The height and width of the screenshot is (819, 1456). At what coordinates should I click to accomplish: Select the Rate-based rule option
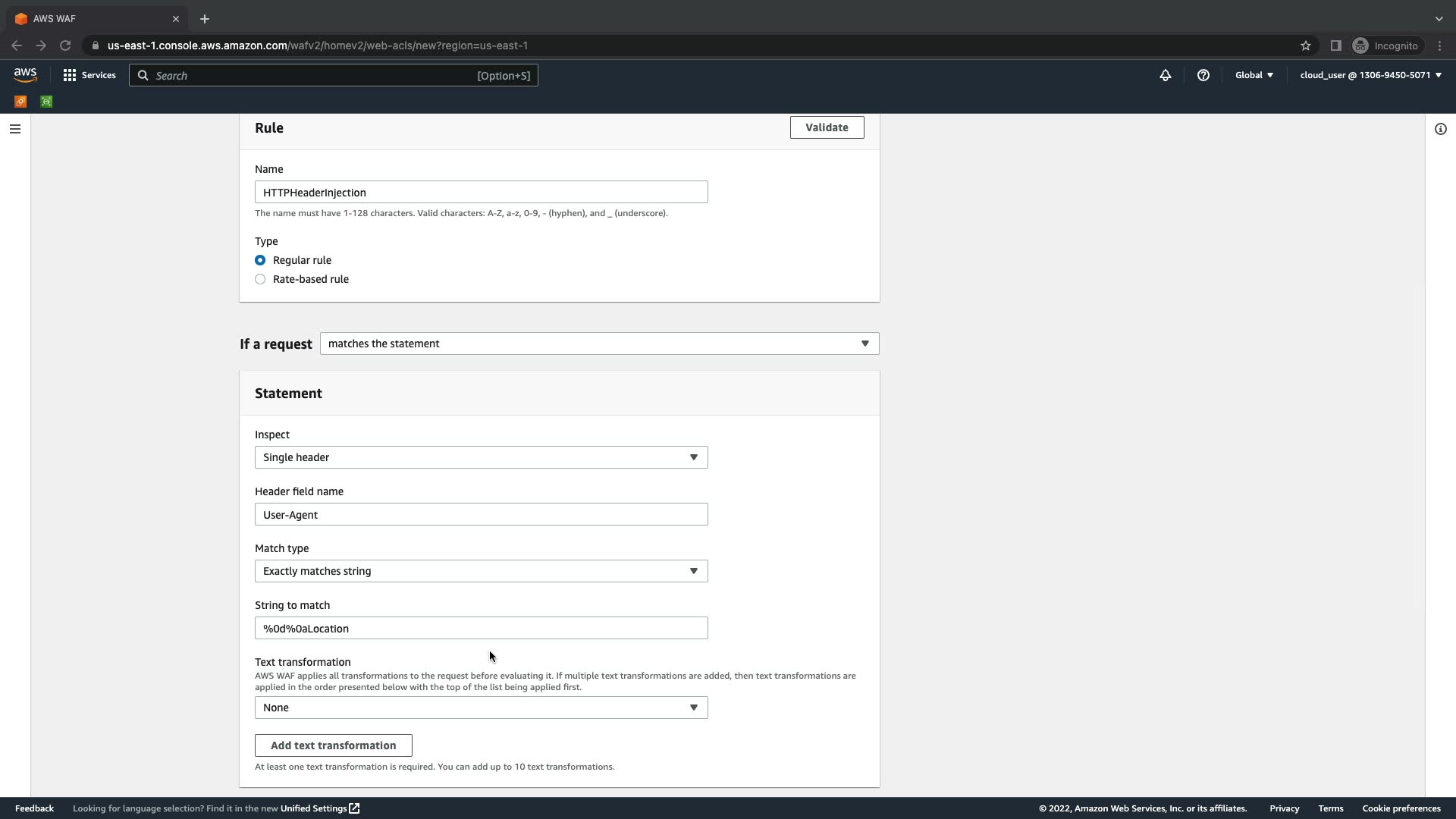260,279
